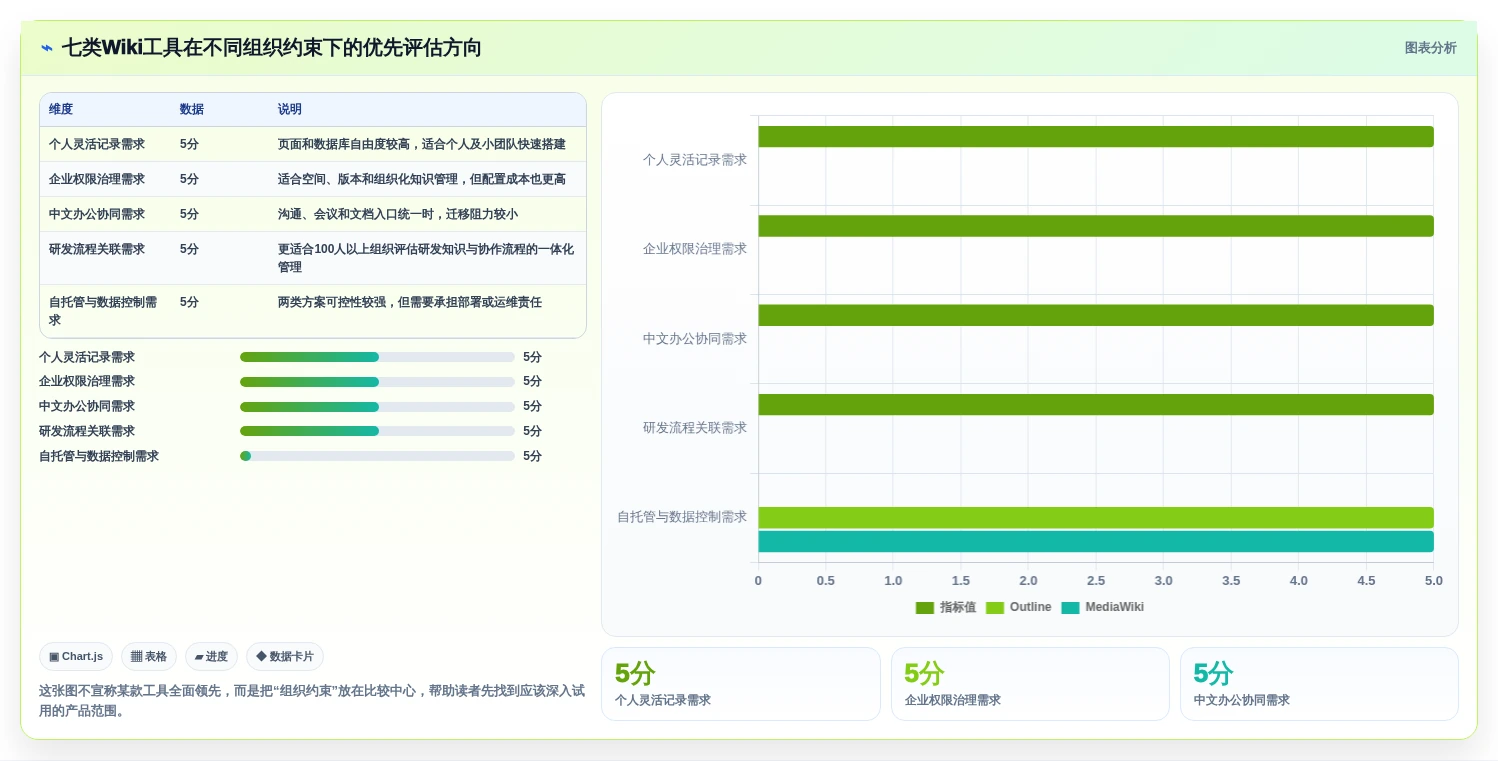This screenshot has height=761, width=1498.
Task: Click the 中文办公协同需求 table row name
Action: tap(97, 214)
